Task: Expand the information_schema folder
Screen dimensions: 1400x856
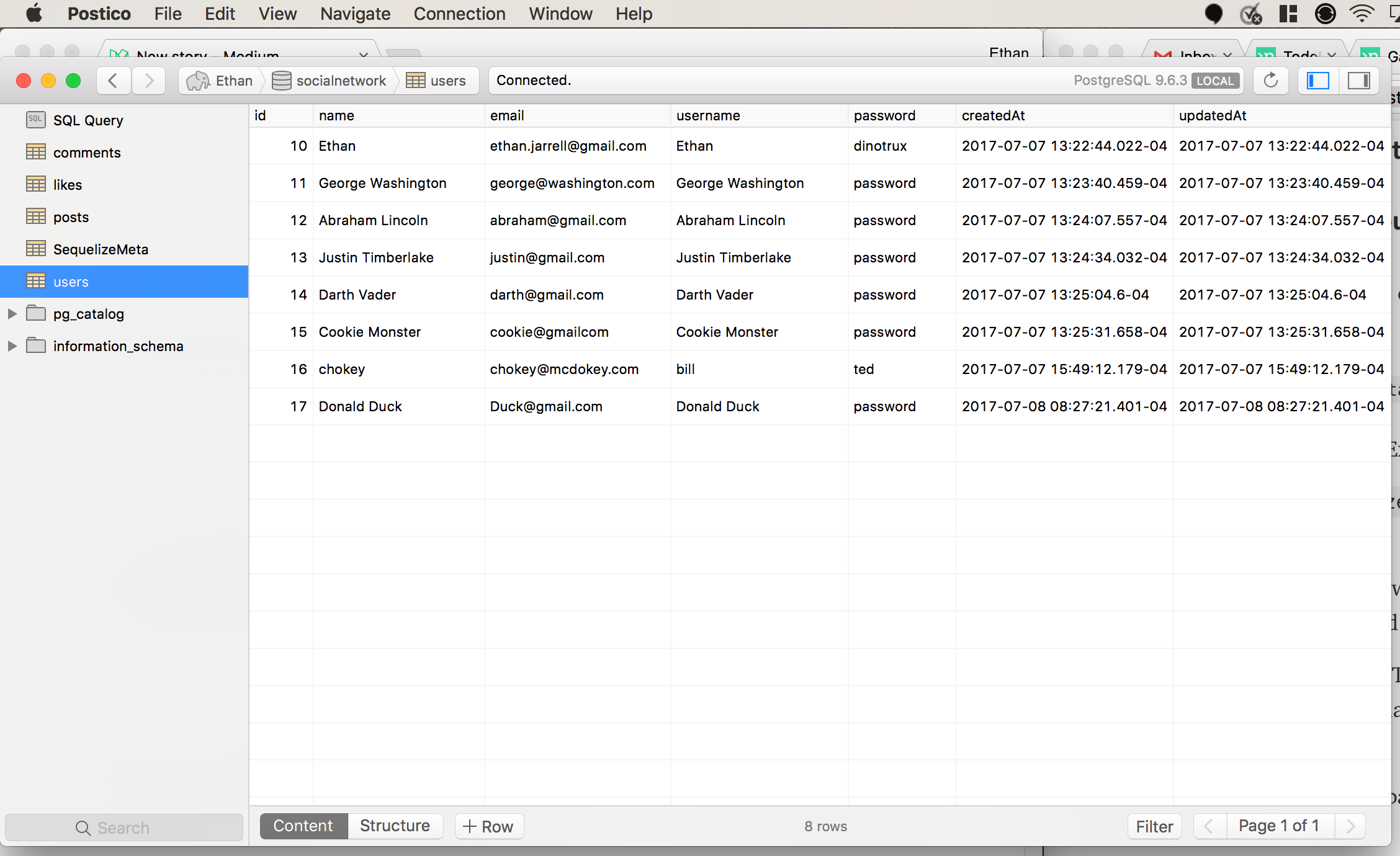Action: (x=12, y=346)
